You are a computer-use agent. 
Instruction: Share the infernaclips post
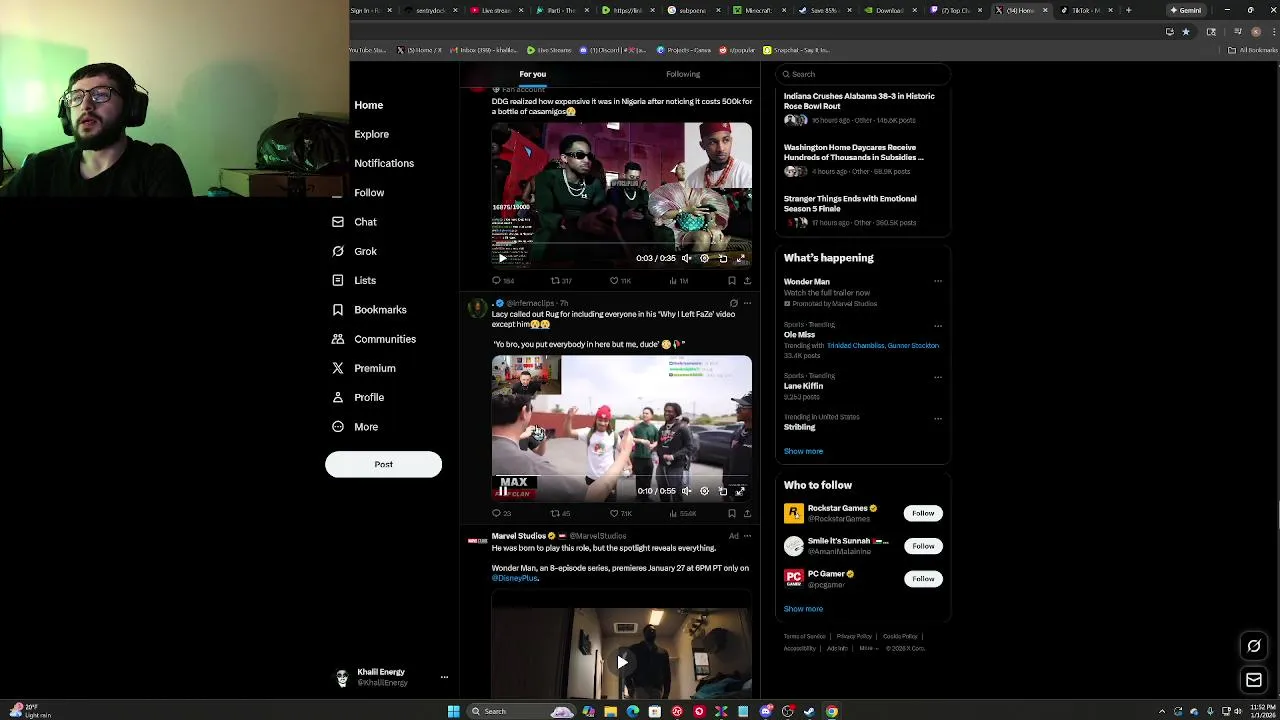pos(747,514)
